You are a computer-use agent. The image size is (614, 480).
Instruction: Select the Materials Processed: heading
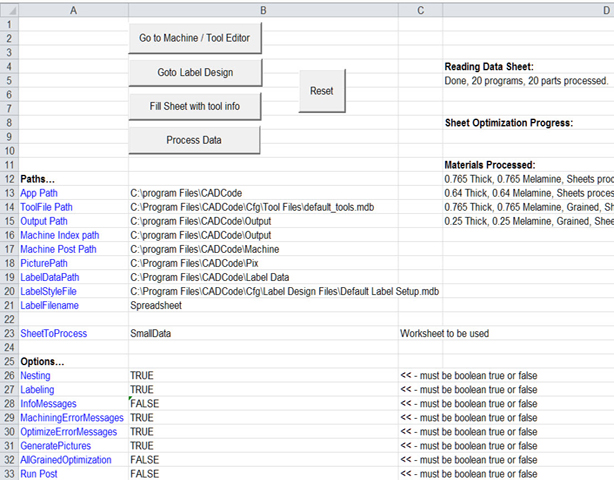click(490, 165)
